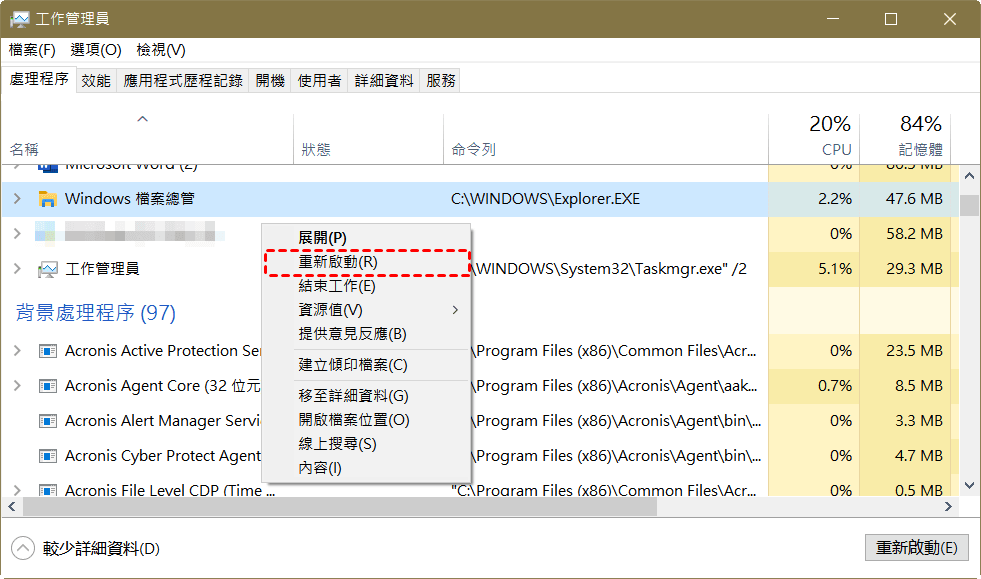
Task: Click the Acronis Cyber Protect Agent icon
Action: click(48, 456)
